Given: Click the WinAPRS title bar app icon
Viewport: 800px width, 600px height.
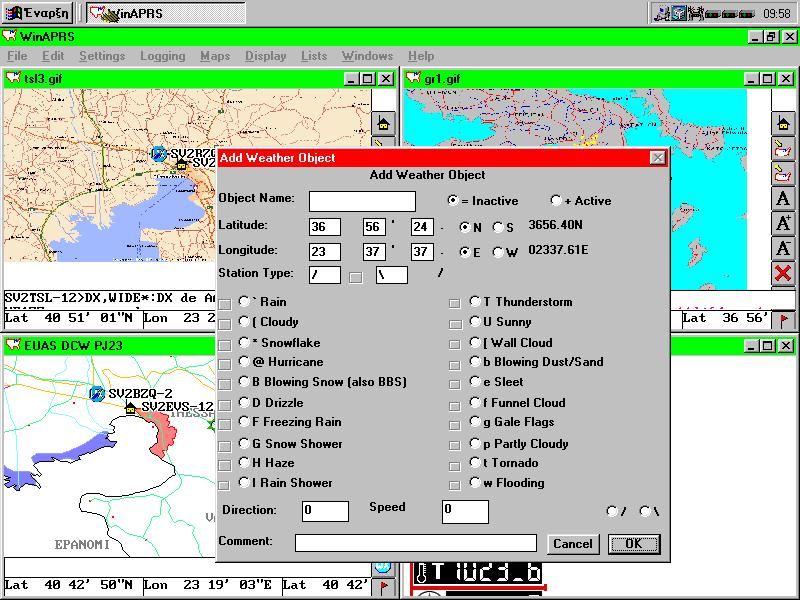Looking at the screenshot, I should [9, 36].
